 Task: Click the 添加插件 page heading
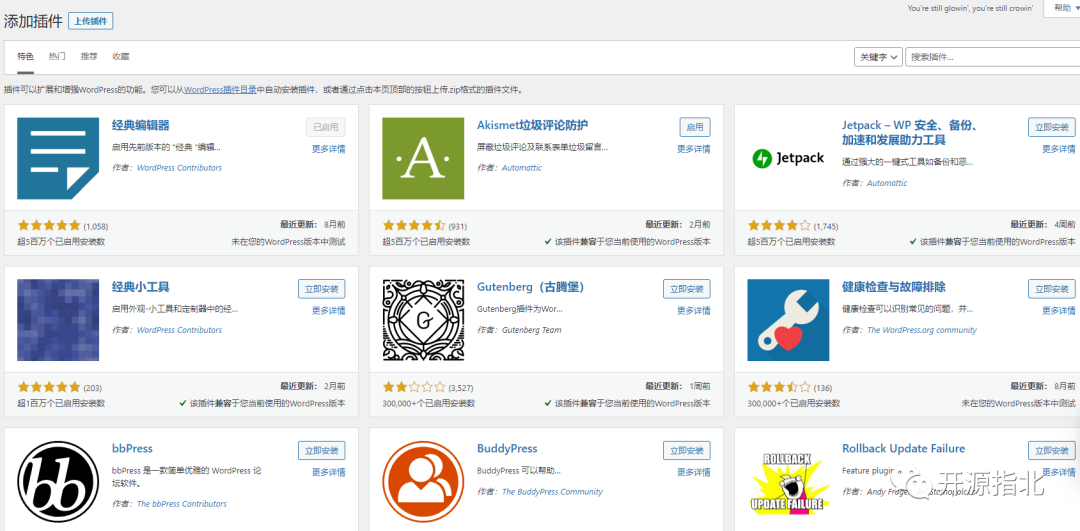33,21
